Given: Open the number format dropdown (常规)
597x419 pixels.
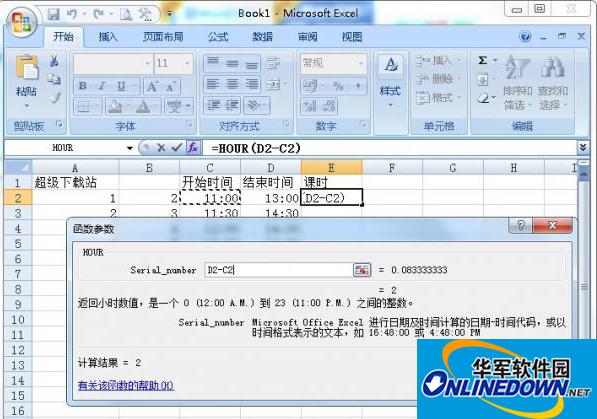Looking at the screenshot, I should 360,63.
